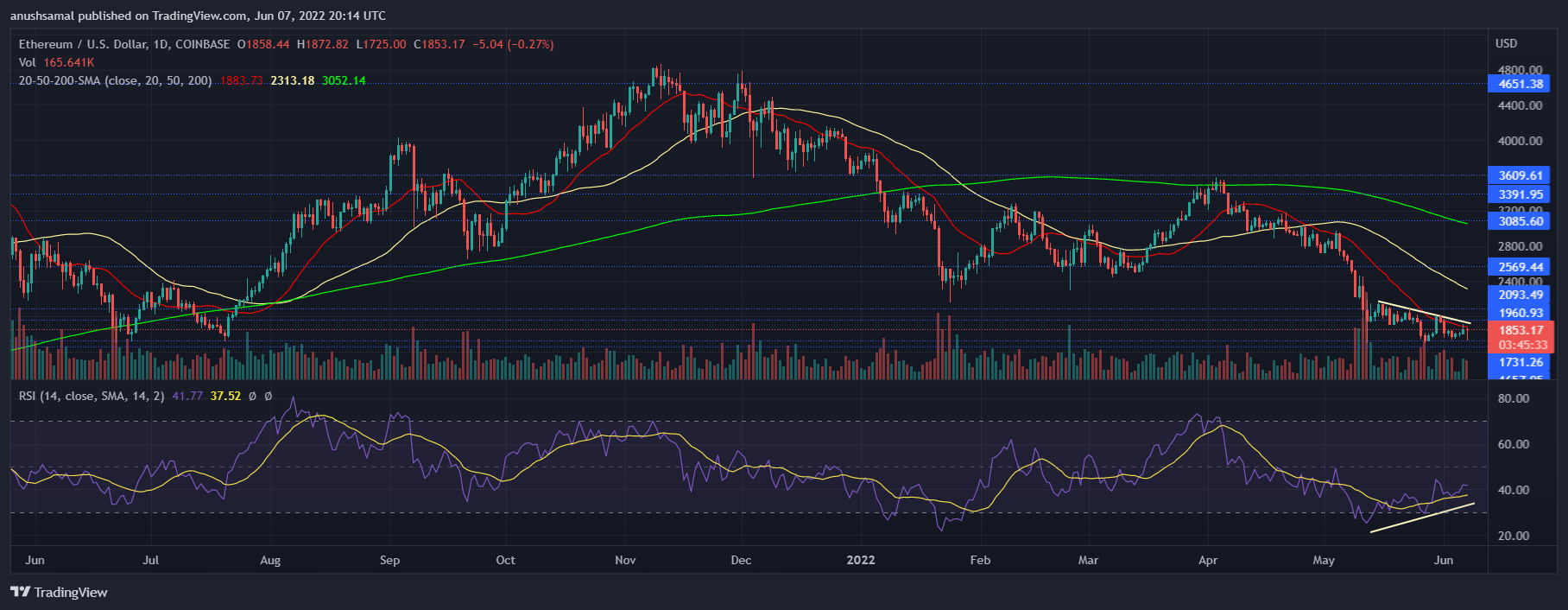Click the 1960.93 price level label
This screenshot has height=610, width=1568.
[1519, 313]
